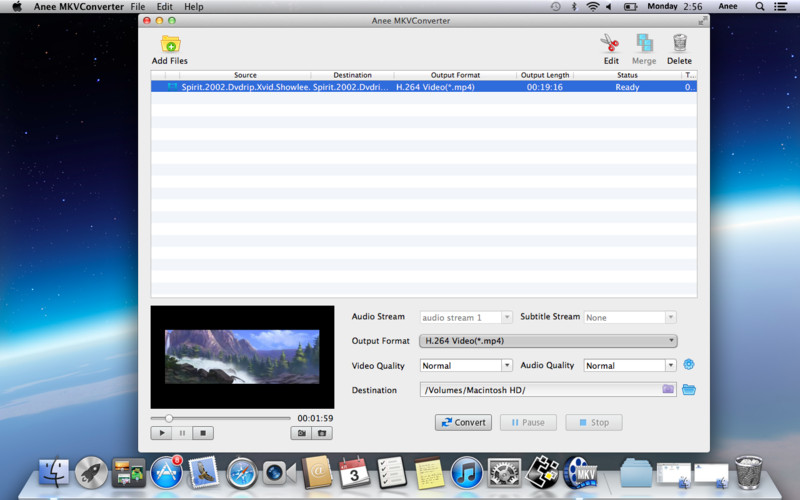Open Spotlight search magnifier

pos(760,7)
